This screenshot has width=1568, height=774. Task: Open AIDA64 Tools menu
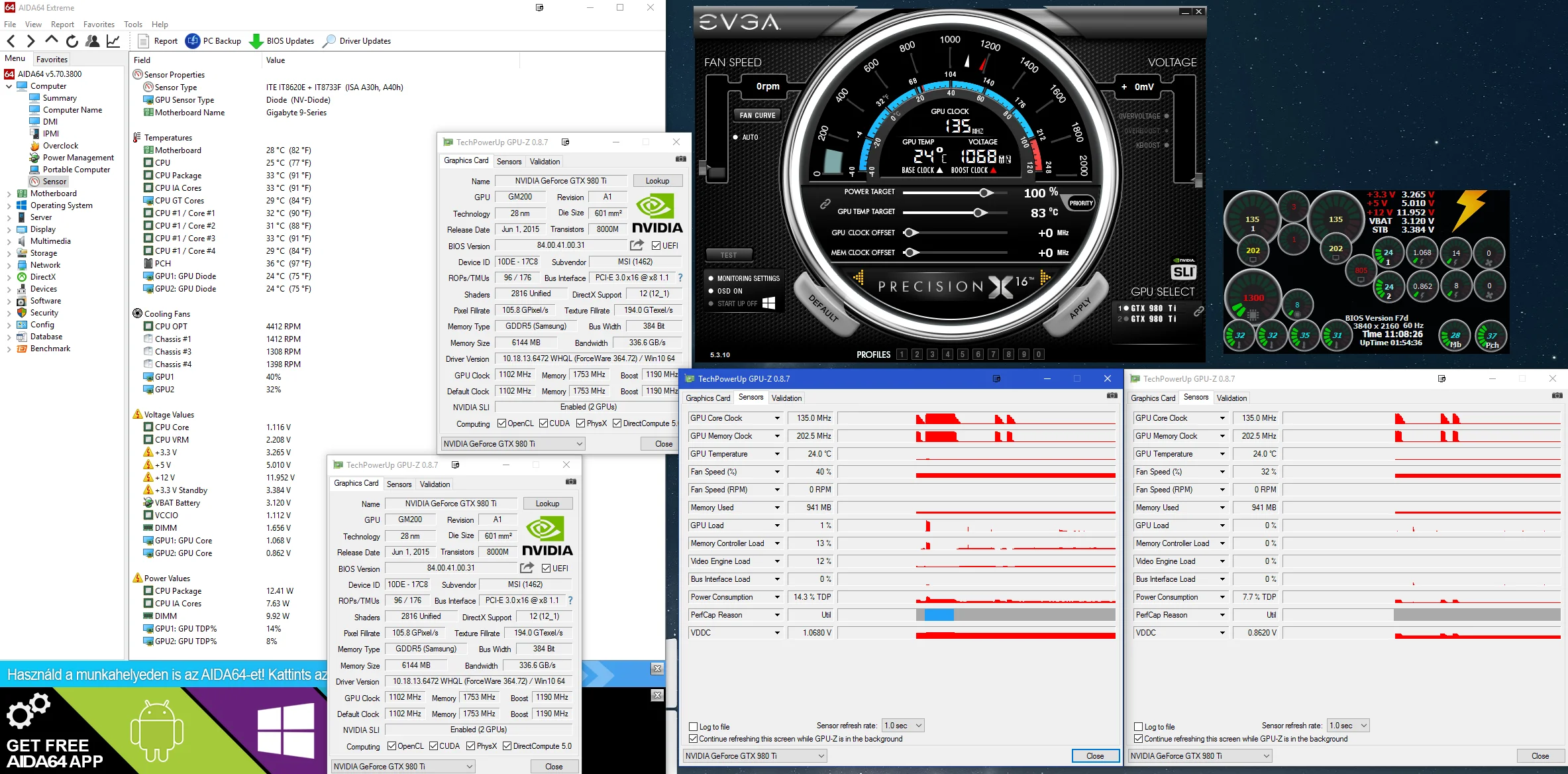click(x=133, y=25)
